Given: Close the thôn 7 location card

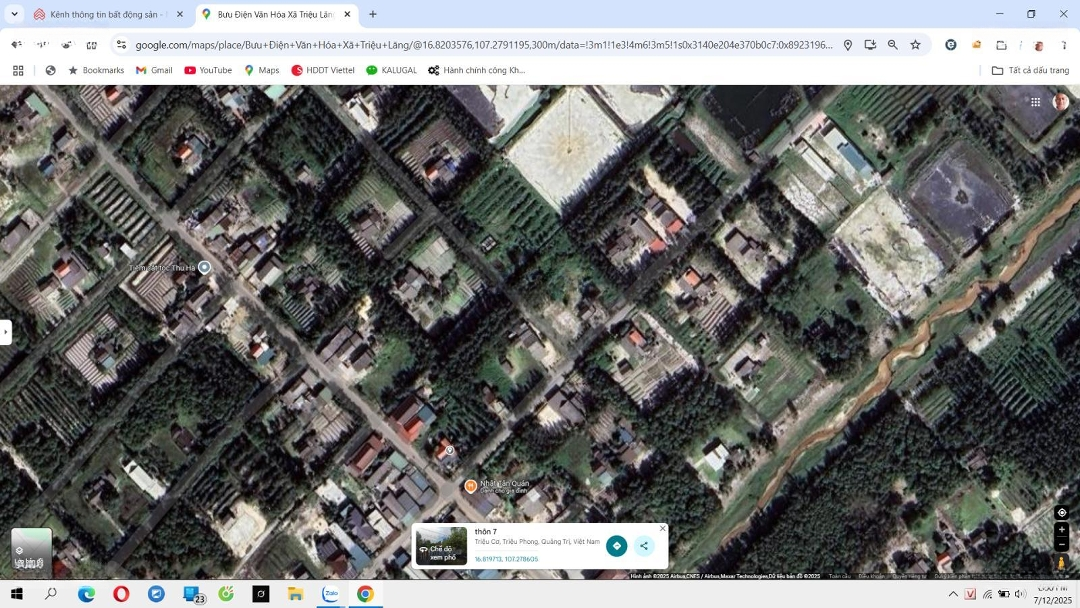Looking at the screenshot, I should 662,528.
